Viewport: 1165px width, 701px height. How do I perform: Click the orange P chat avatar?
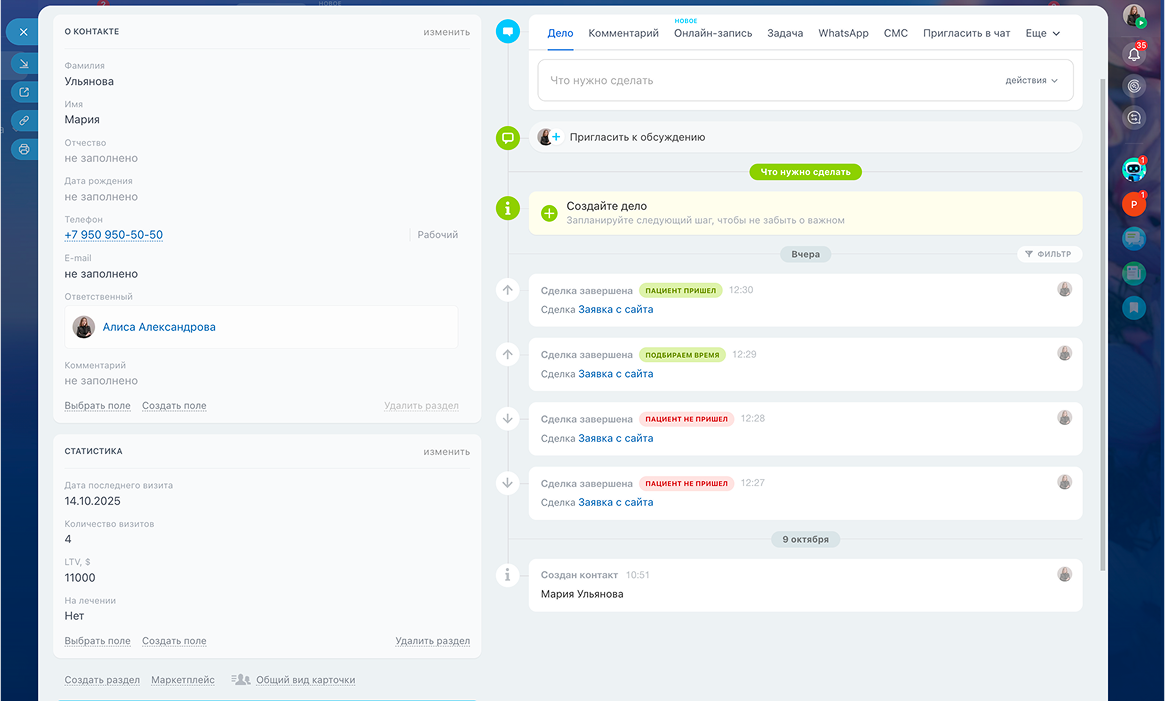point(1133,204)
